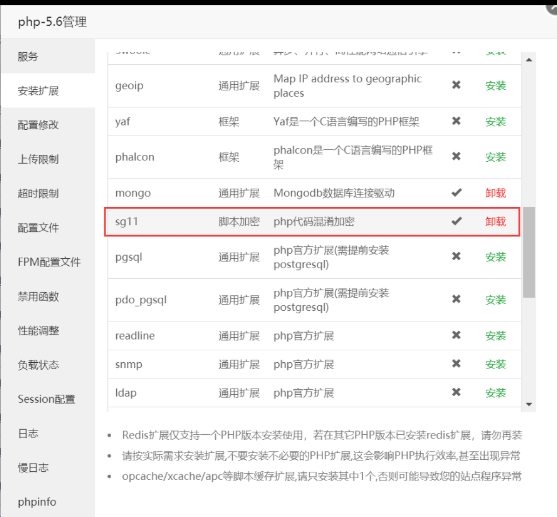Screen dimensions: 557x517
Task: Install the yaf extension
Action: click(496, 122)
